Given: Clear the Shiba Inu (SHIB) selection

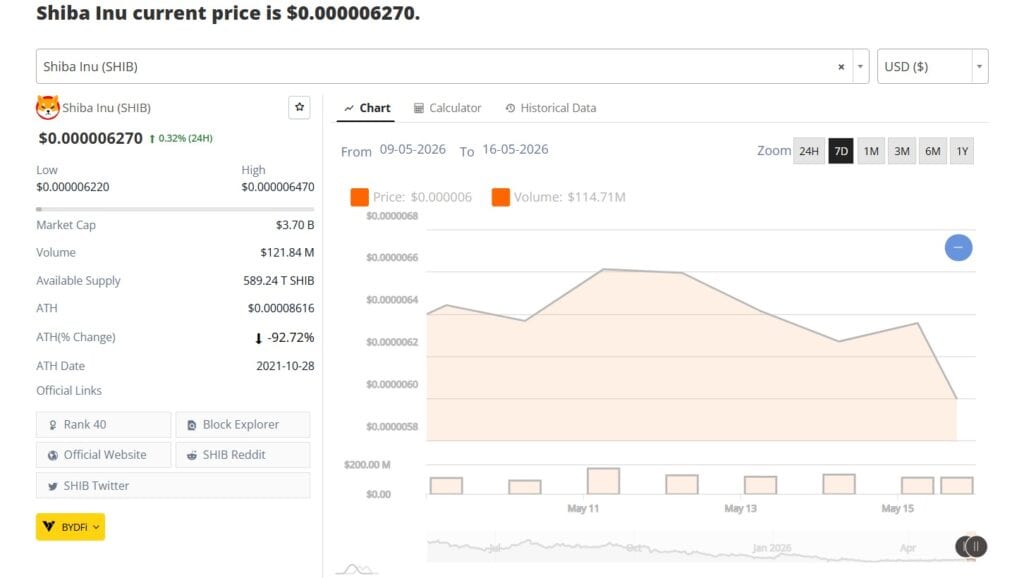Looking at the screenshot, I should [841, 67].
